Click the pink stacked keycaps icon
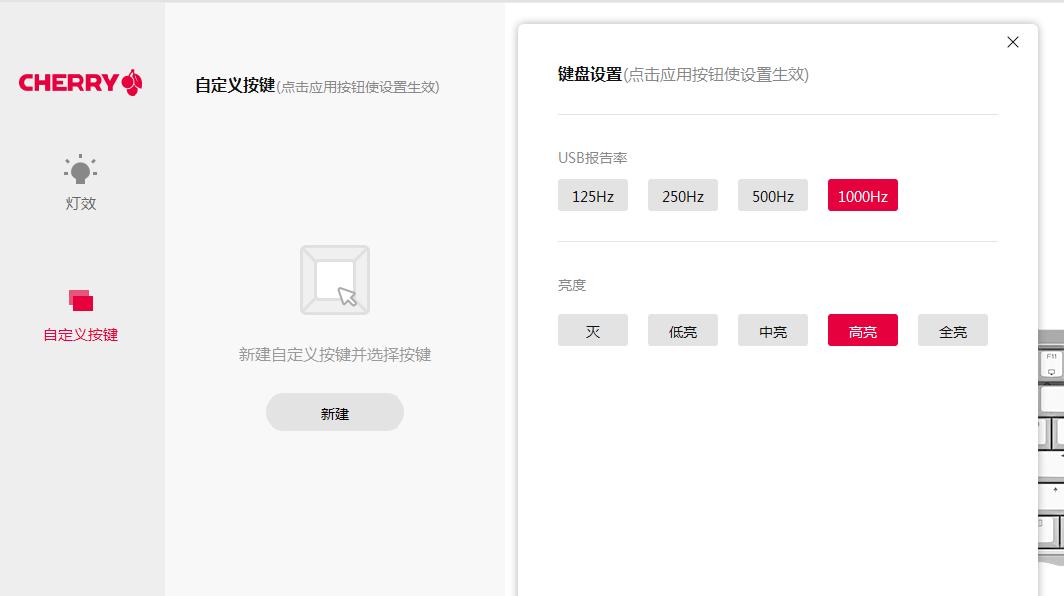Viewport: 1064px width, 596px height. [80, 300]
